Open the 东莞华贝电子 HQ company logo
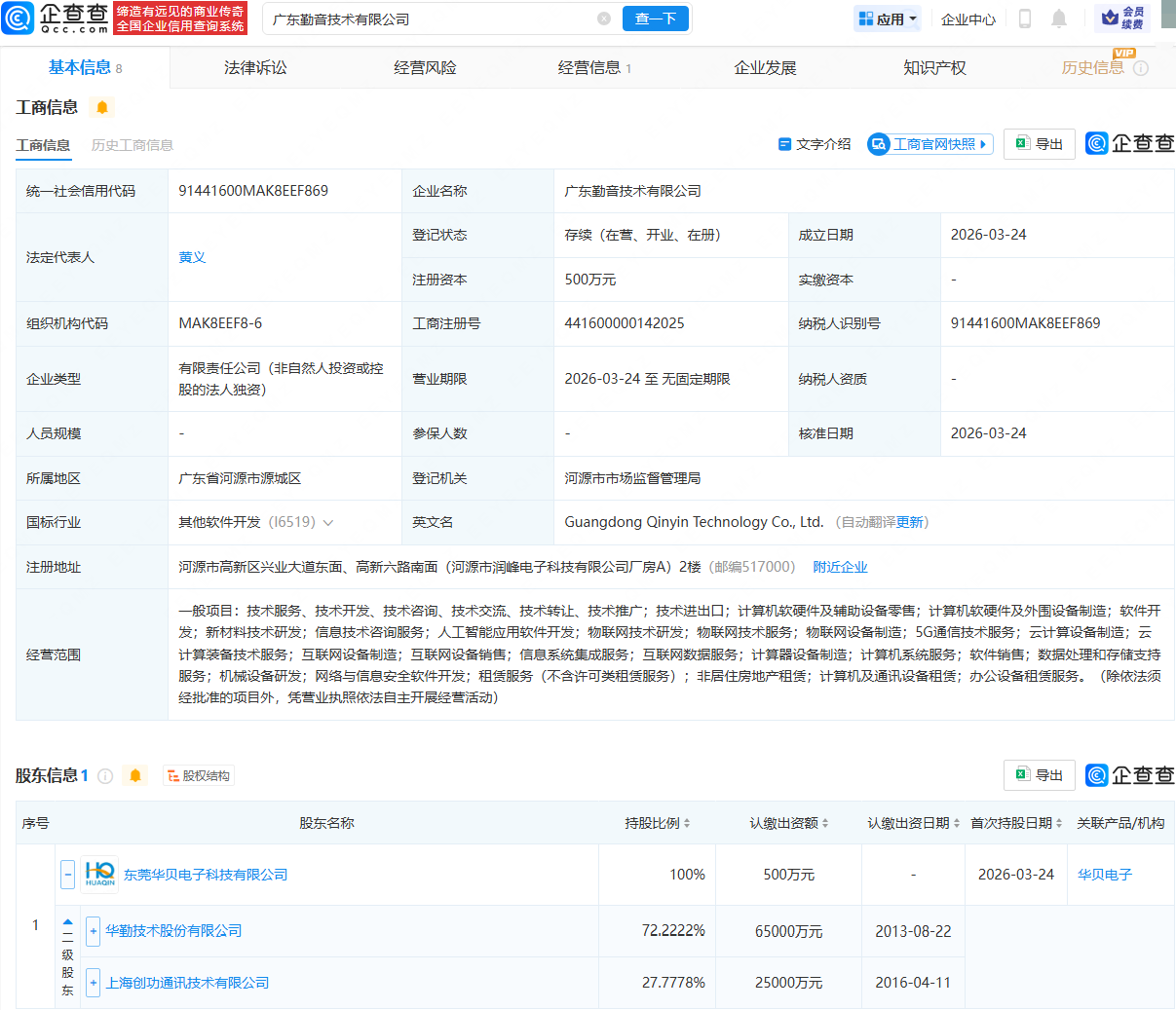Image resolution: width=1176 pixels, height=1010 pixels. pos(99,875)
